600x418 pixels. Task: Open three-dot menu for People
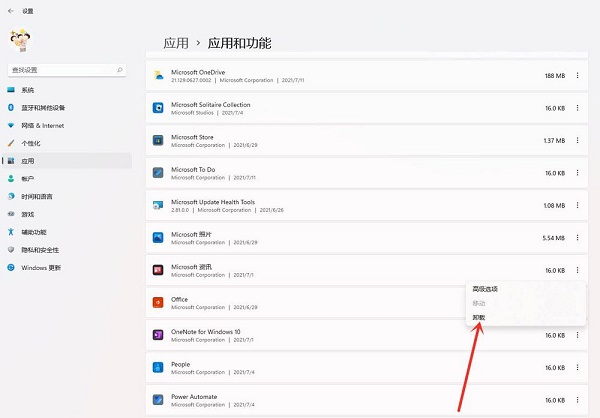pos(577,367)
